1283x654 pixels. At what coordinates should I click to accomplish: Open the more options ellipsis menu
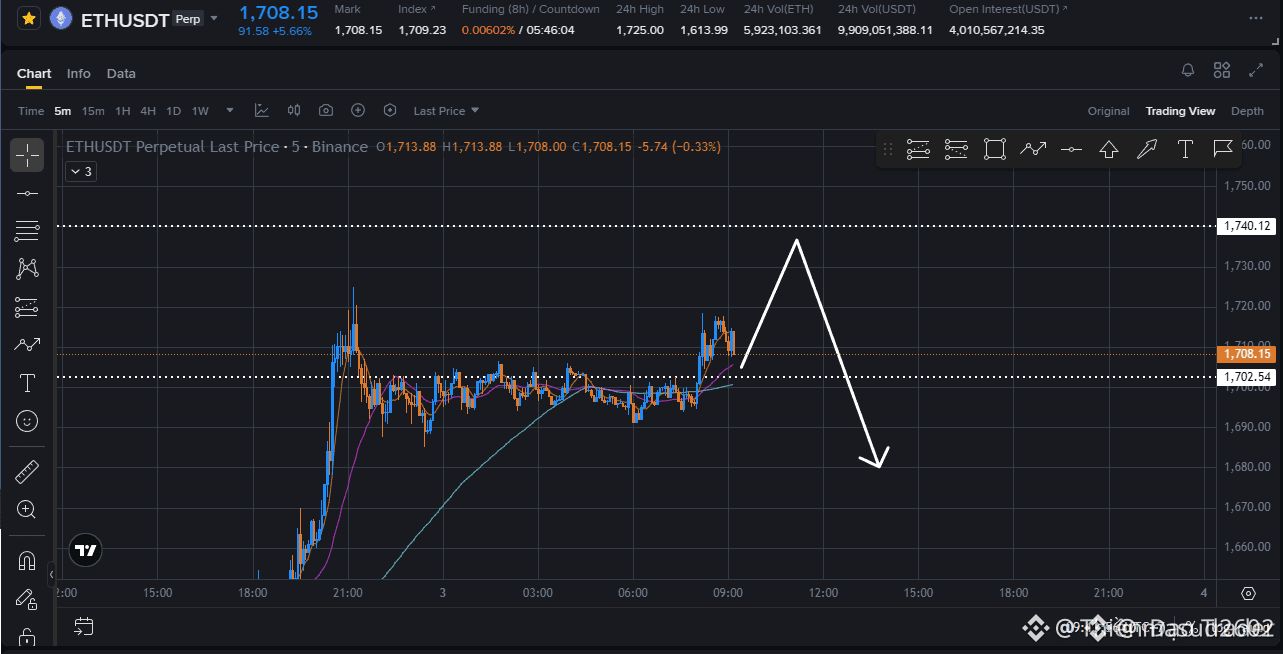click(1256, 18)
